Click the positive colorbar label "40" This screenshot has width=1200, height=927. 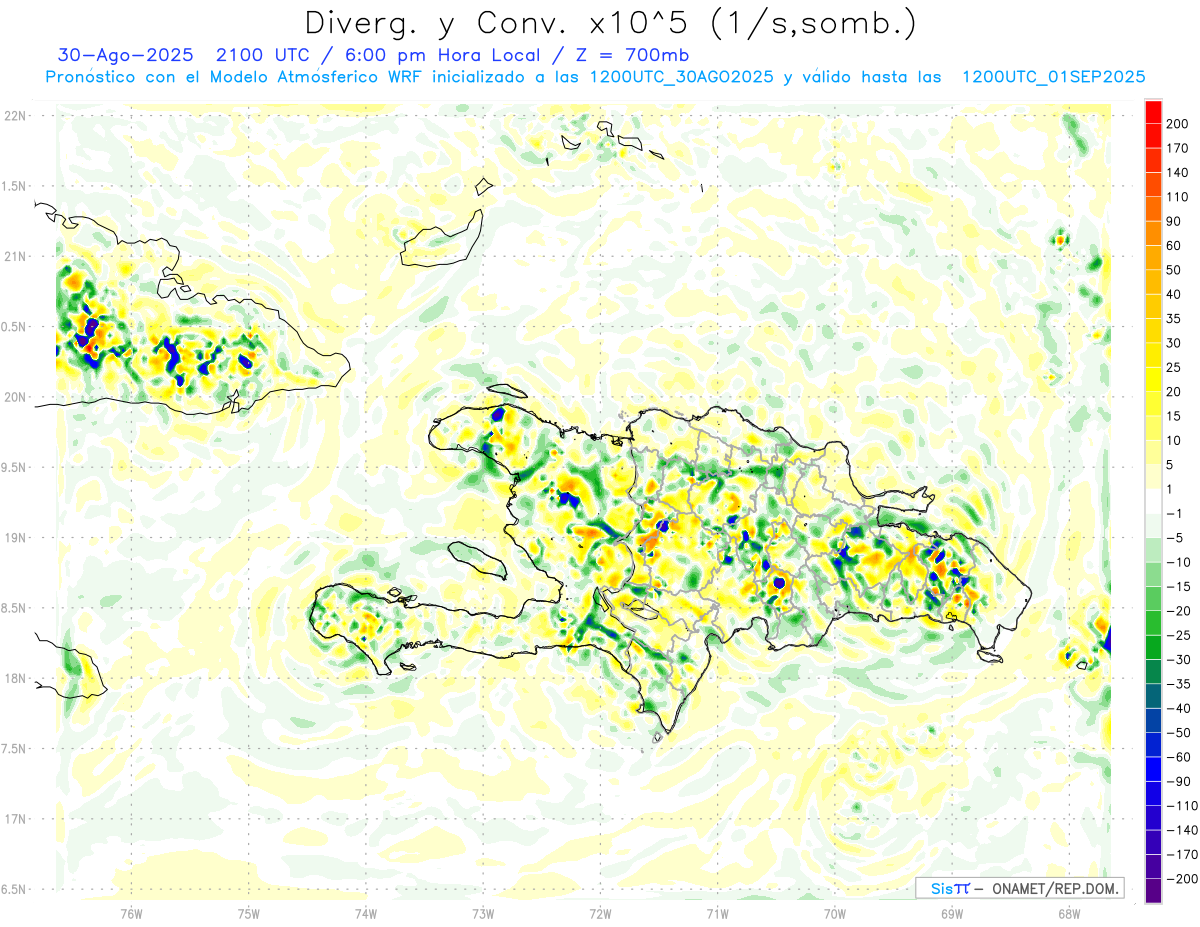(x=1174, y=295)
